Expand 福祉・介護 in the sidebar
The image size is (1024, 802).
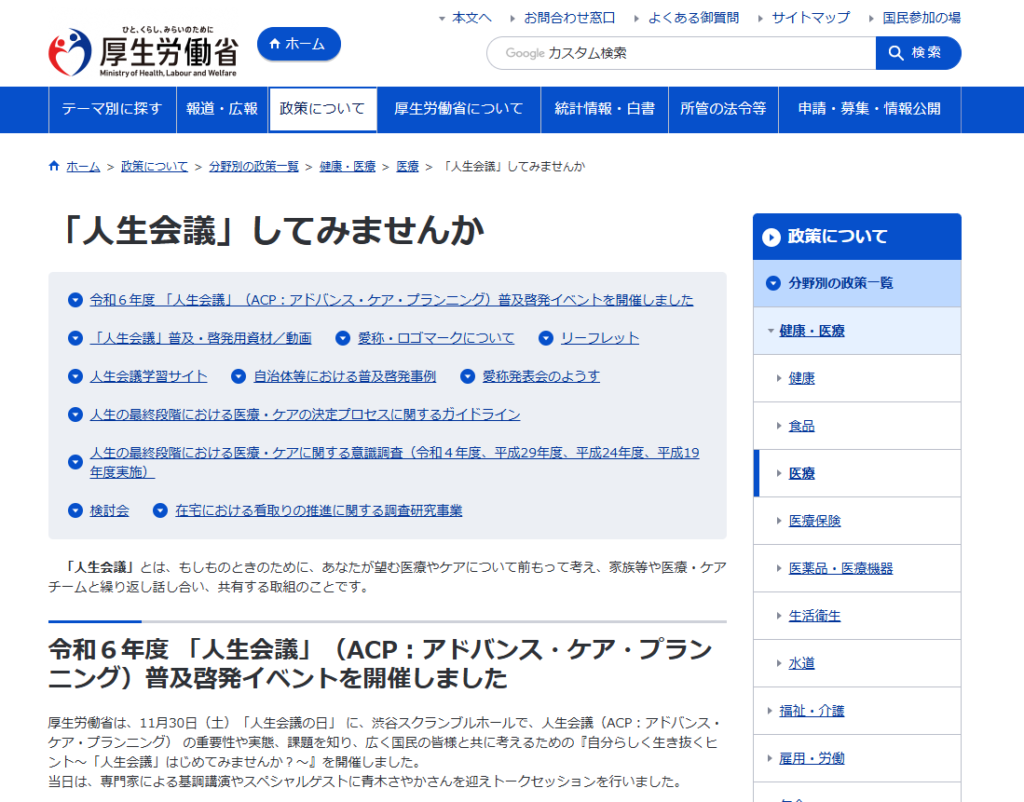[770, 711]
